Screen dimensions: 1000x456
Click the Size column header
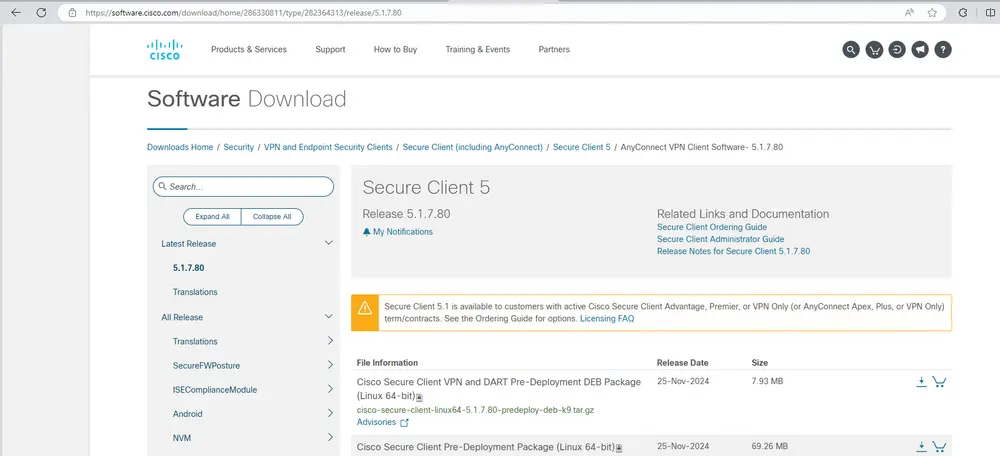760,362
